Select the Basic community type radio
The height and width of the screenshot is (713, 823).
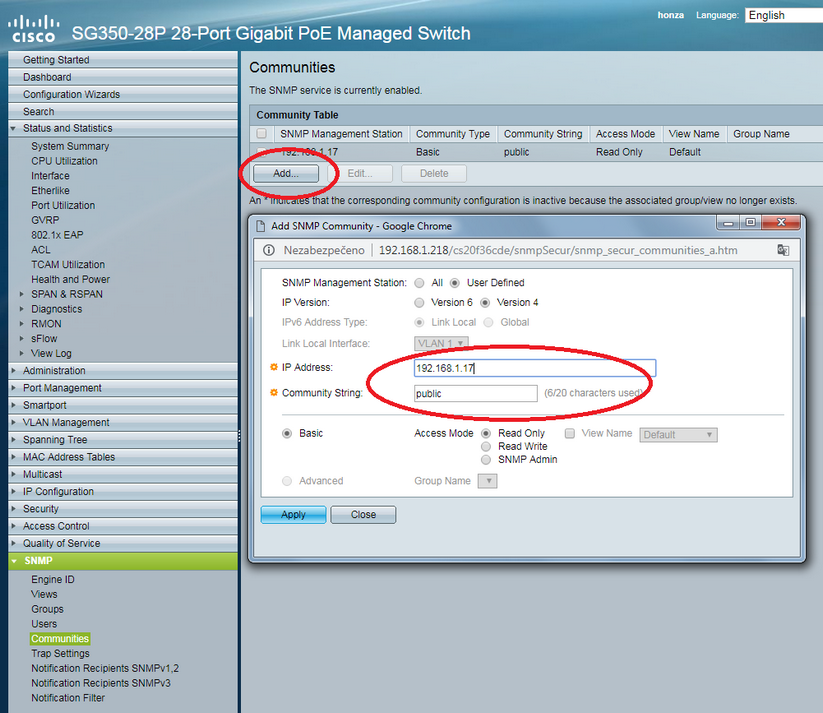click(x=287, y=433)
